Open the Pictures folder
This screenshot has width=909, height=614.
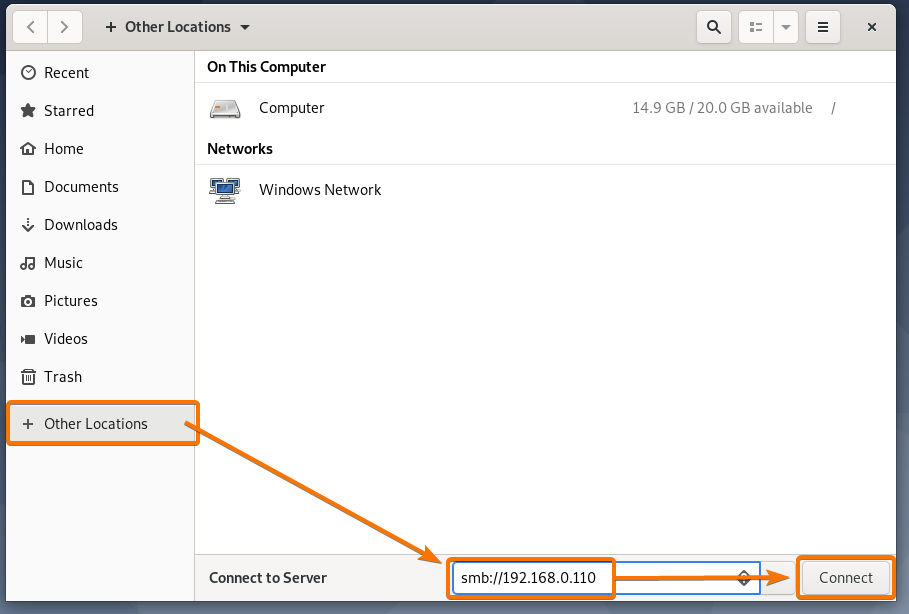pos(70,301)
